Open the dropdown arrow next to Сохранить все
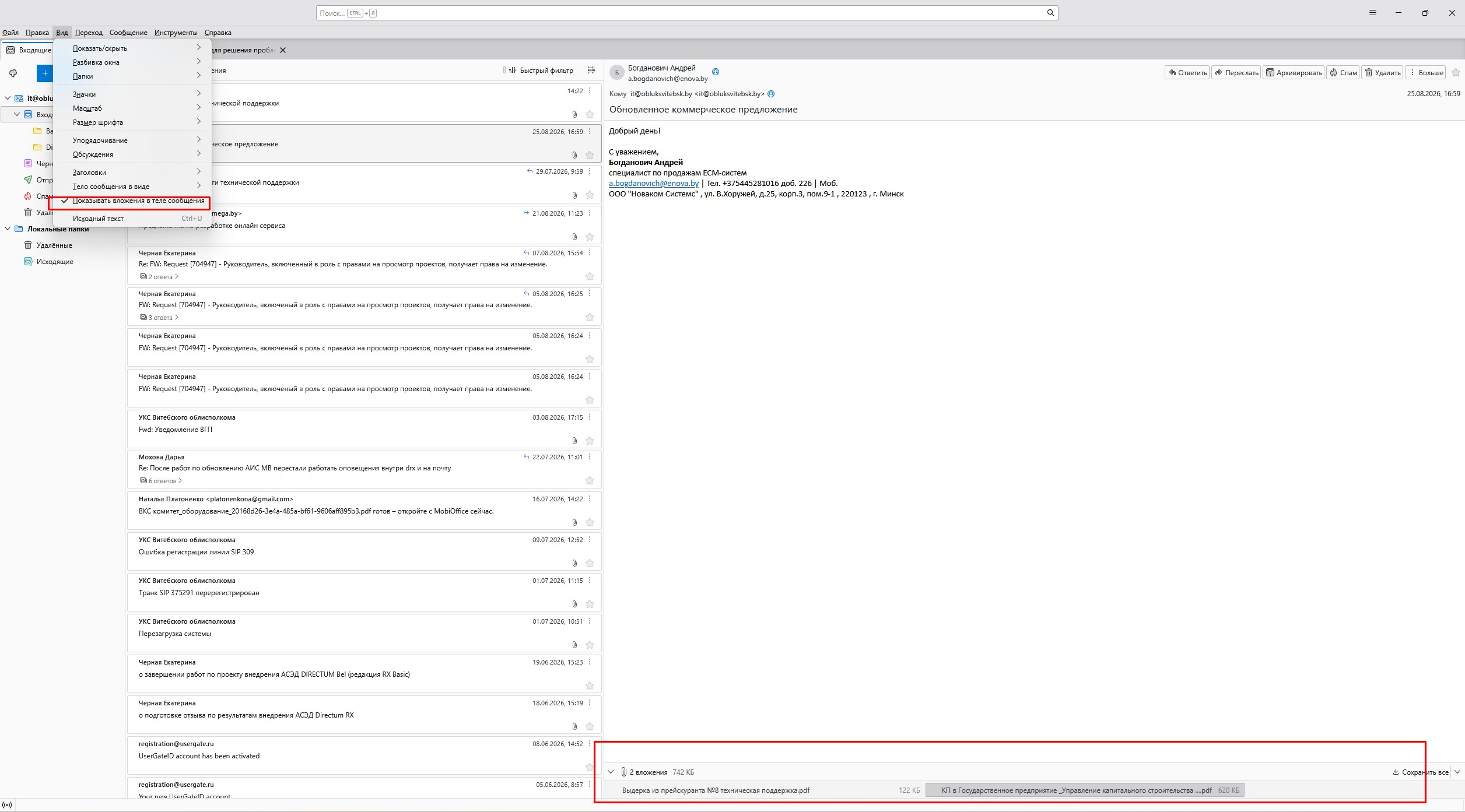 click(x=1457, y=772)
